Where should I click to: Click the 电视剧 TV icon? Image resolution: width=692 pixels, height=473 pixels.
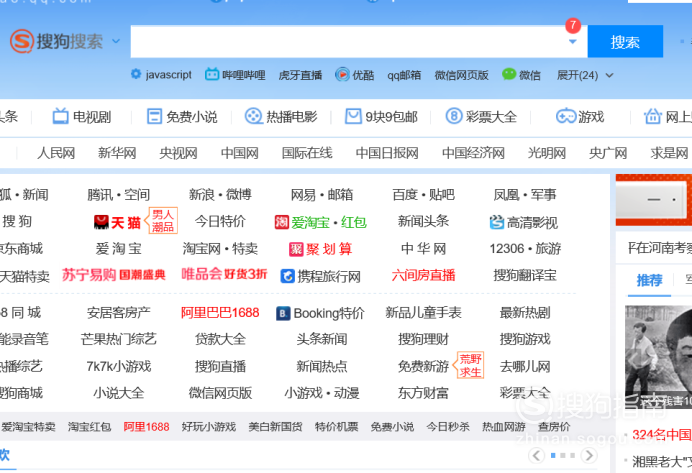pyautogui.click(x=60, y=116)
